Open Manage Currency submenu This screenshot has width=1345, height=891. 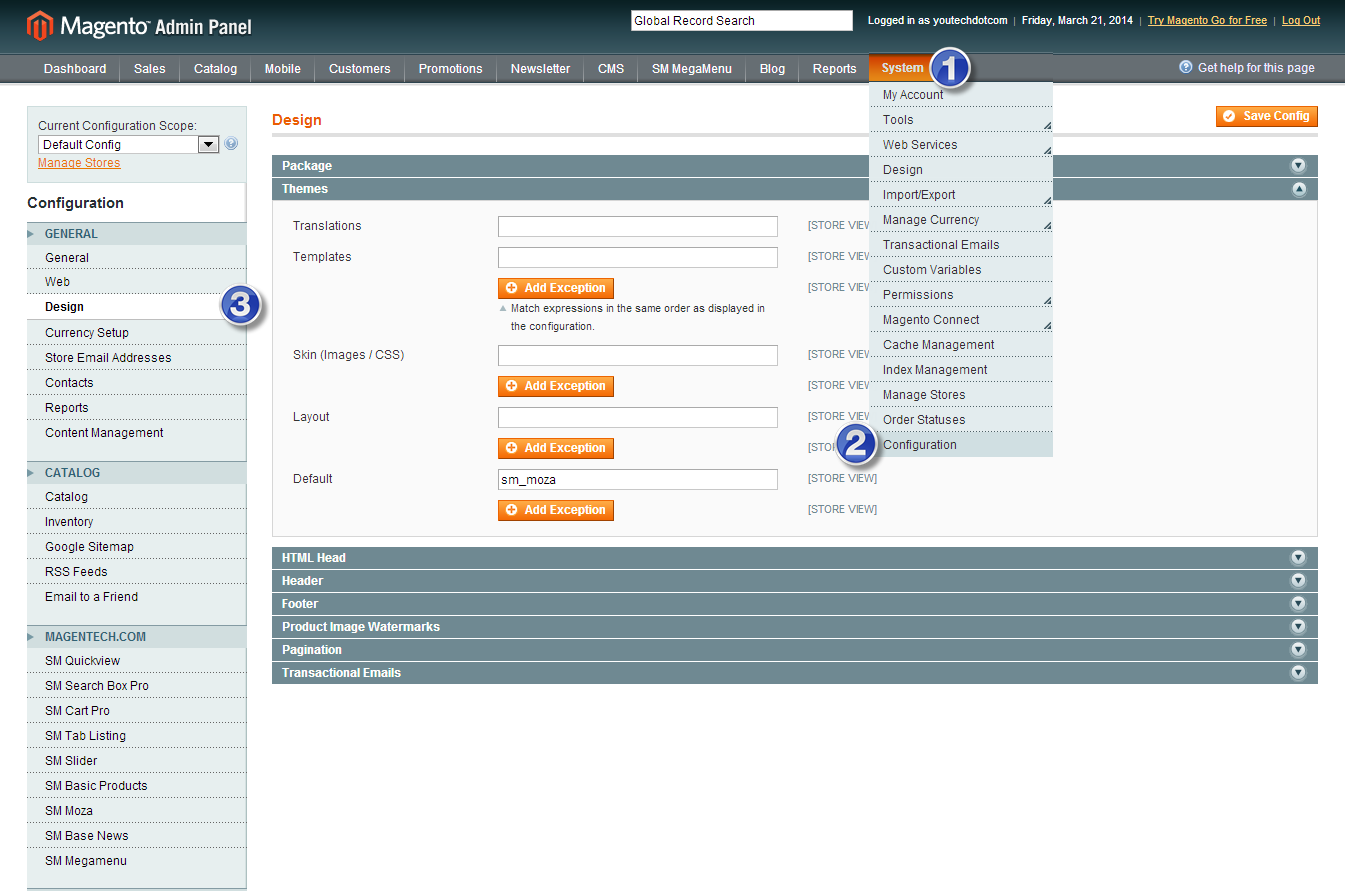tap(961, 220)
